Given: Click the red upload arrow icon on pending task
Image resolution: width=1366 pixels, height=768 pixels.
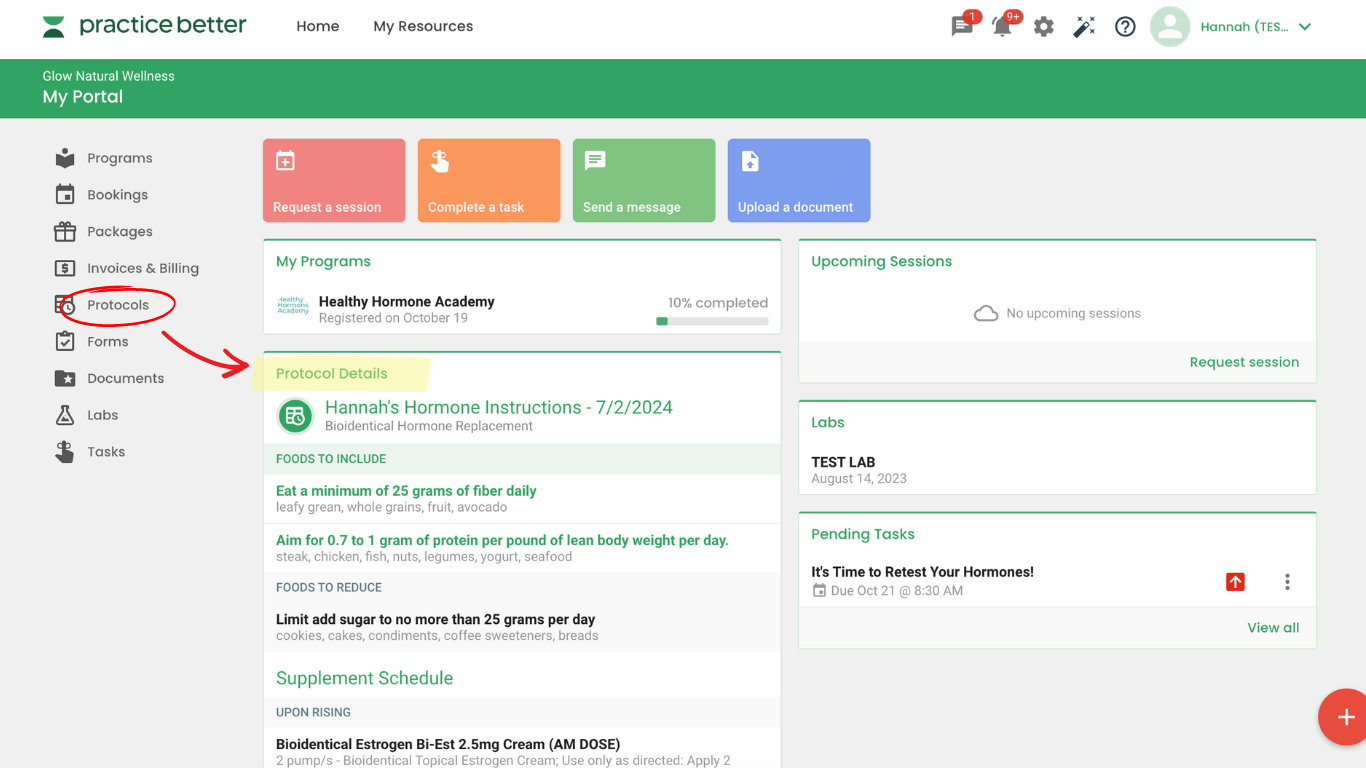Looking at the screenshot, I should [1236, 582].
